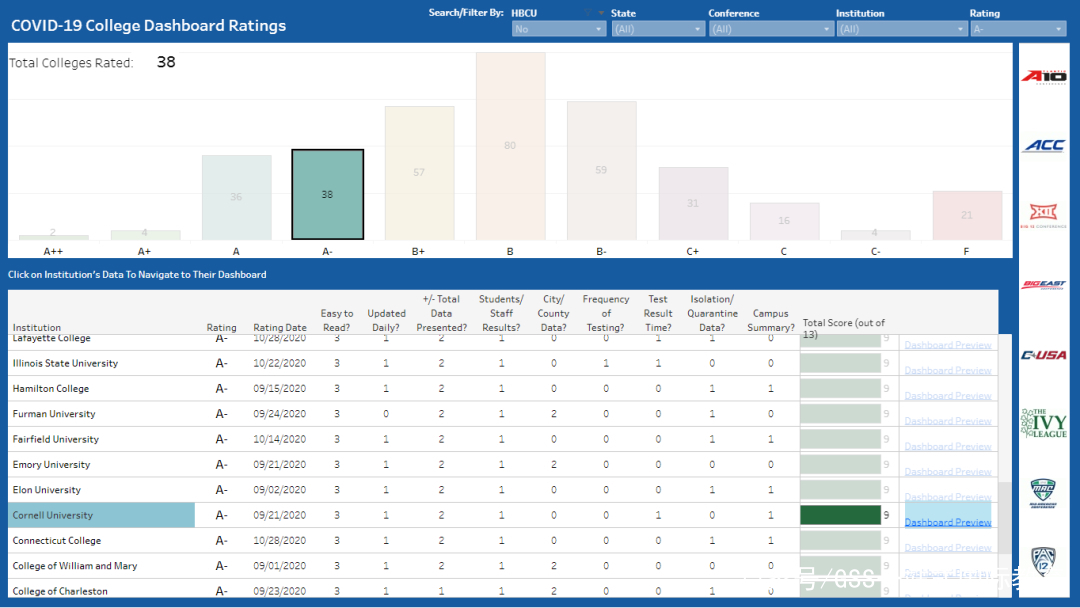Viewport: 1080px width, 608px height.
Task: Click the A- bar showing 38
Action: coord(327,195)
